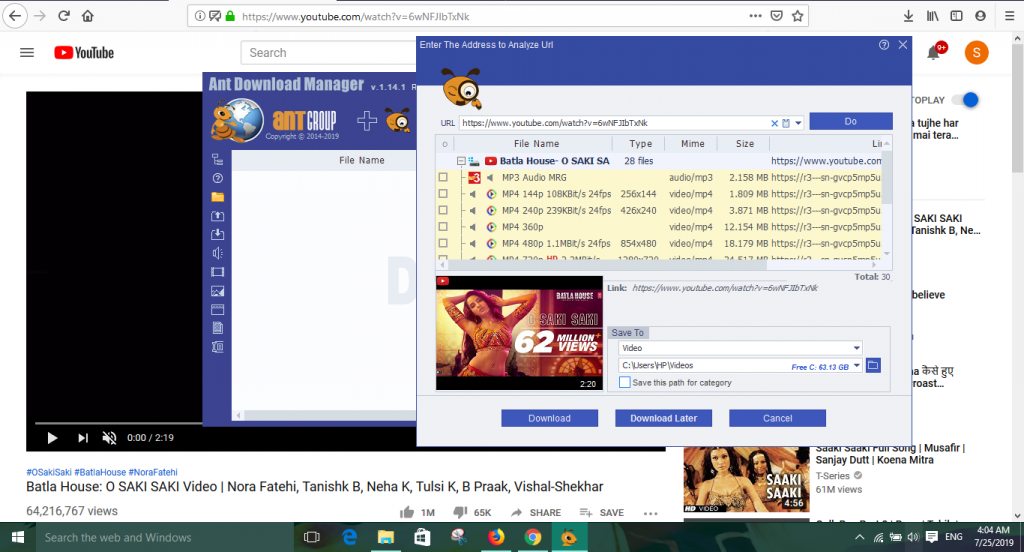Tick the MP4 360p row checkbox
Viewport: 1024px width, 552px height.
click(x=443, y=227)
